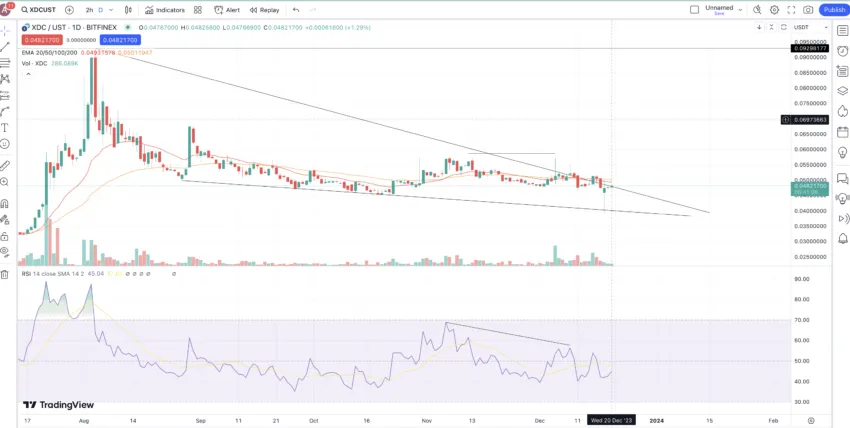Open the Hotlists flame icon
Screen dimensions: 850x428
click(x=842, y=111)
